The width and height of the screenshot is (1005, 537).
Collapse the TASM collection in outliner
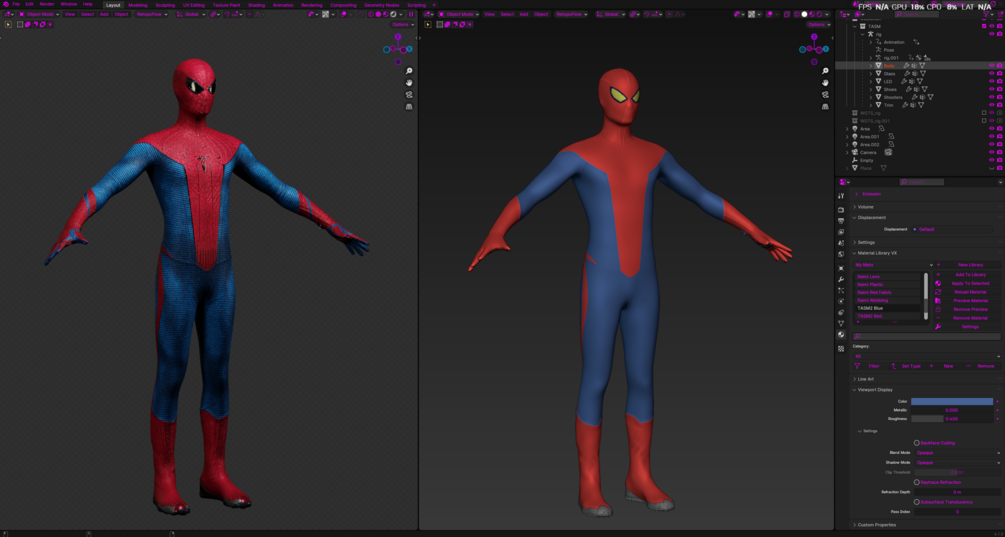[856, 27]
